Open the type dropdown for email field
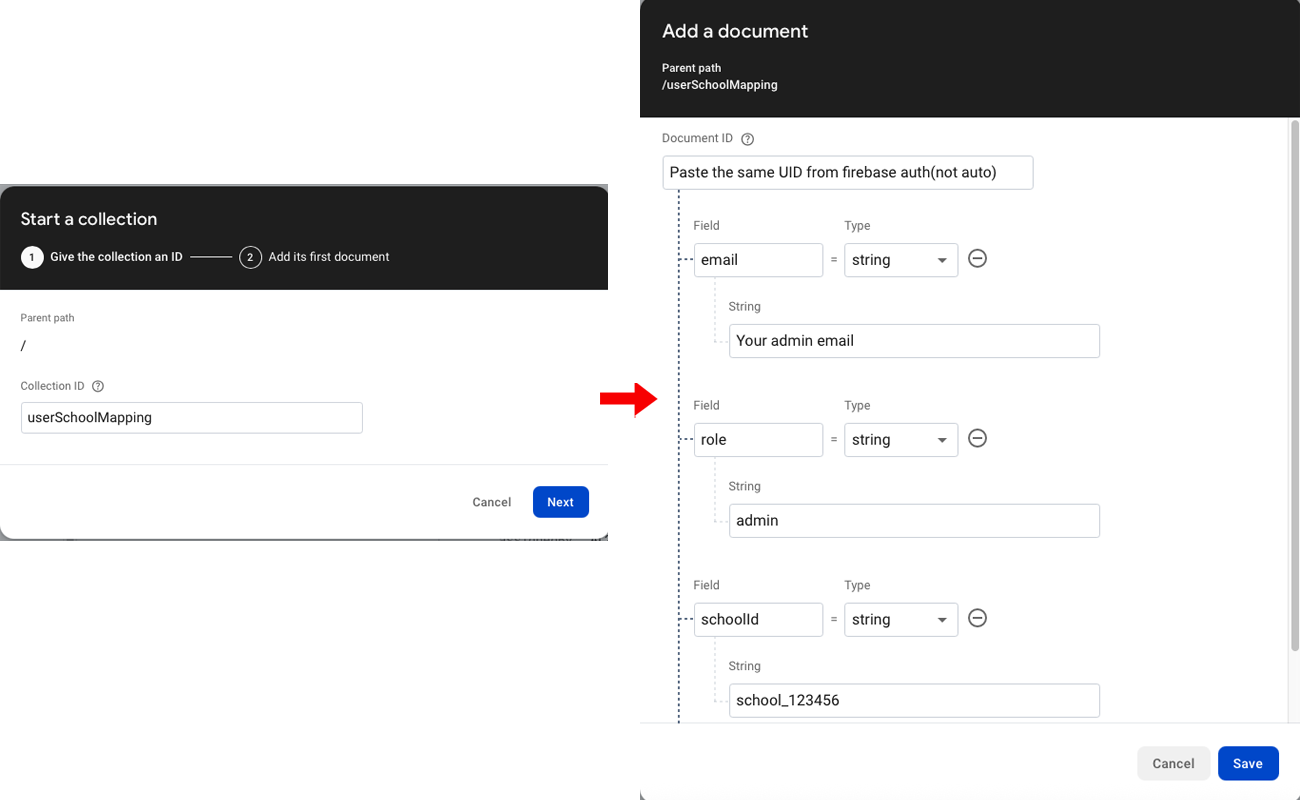This screenshot has height=800, width=1300. click(900, 260)
